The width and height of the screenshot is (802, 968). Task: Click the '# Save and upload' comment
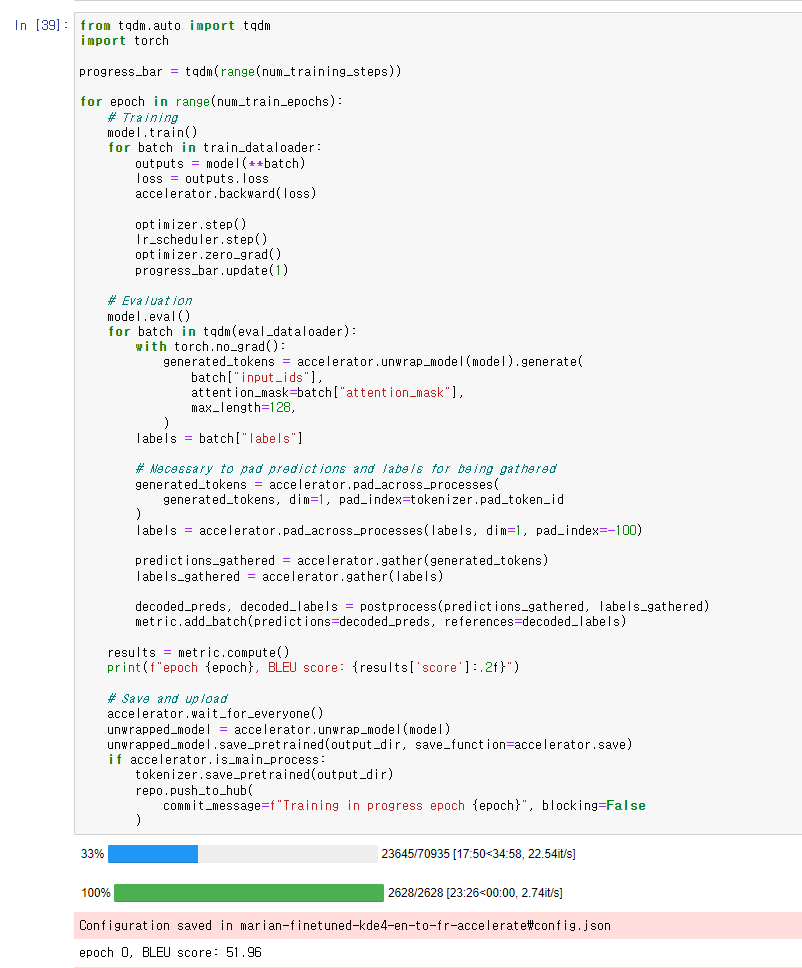(167, 698)
